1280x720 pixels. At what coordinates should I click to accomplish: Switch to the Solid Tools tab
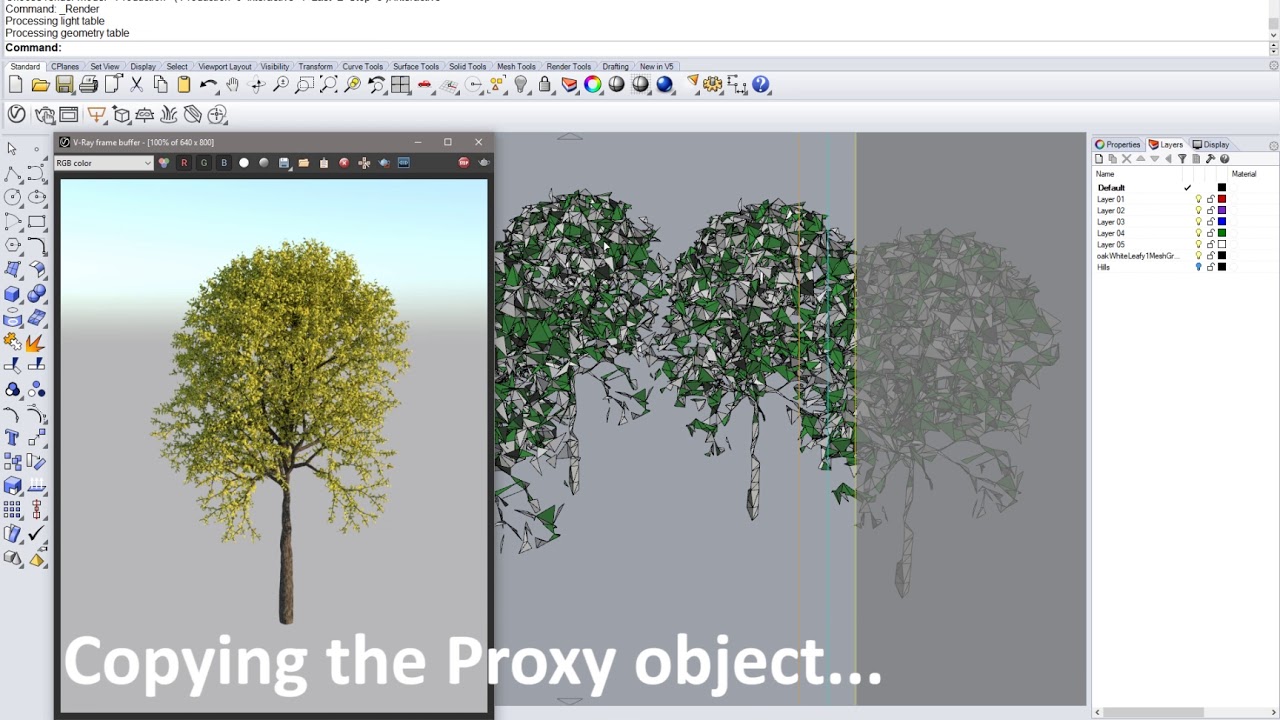tap(467, 67)
